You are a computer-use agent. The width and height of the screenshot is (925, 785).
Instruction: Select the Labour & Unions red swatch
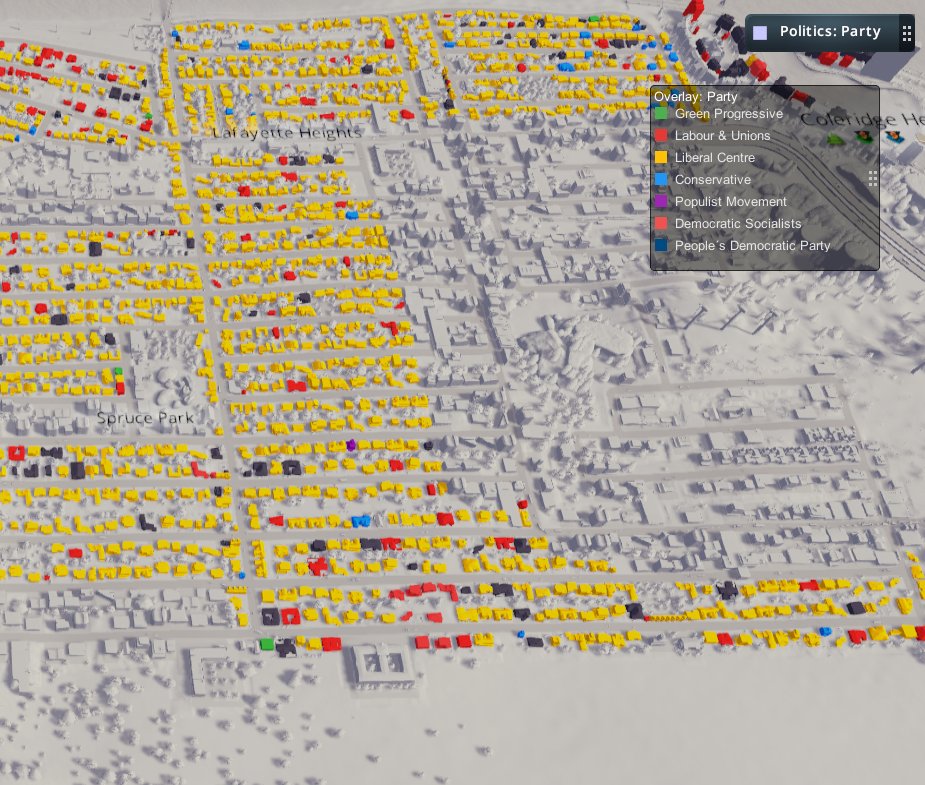point(661,136)
